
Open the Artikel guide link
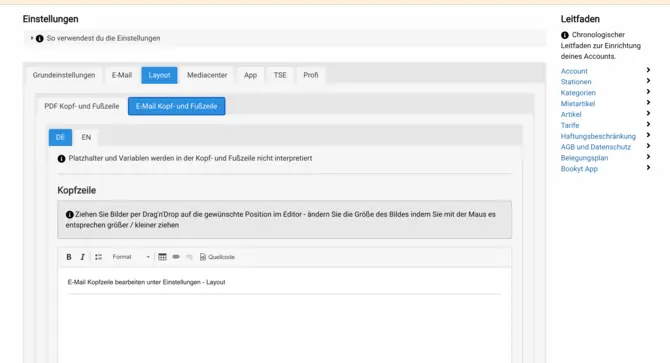tap(571, 114)
